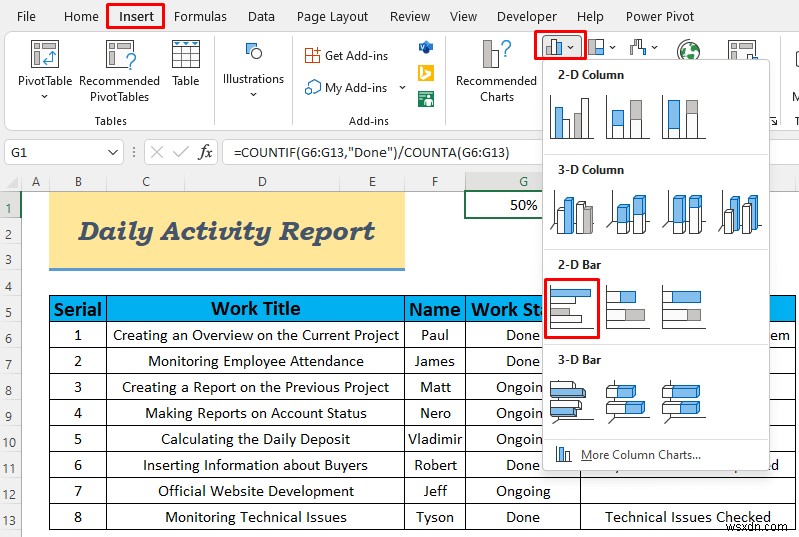Select the 3-D 100% Stacked Column chart
The image size is (799, 537).
(x=684, y=213)
